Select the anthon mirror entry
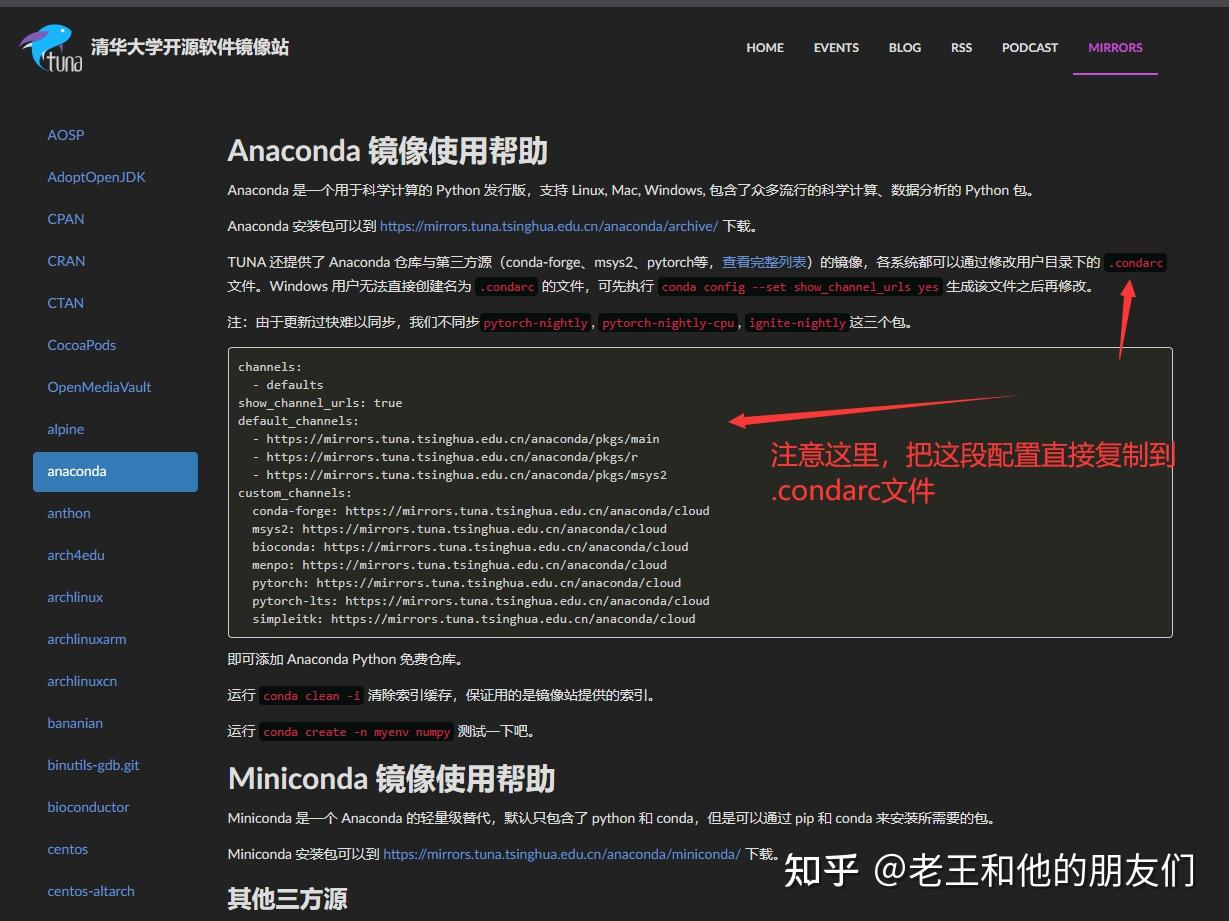 point(68,513)
